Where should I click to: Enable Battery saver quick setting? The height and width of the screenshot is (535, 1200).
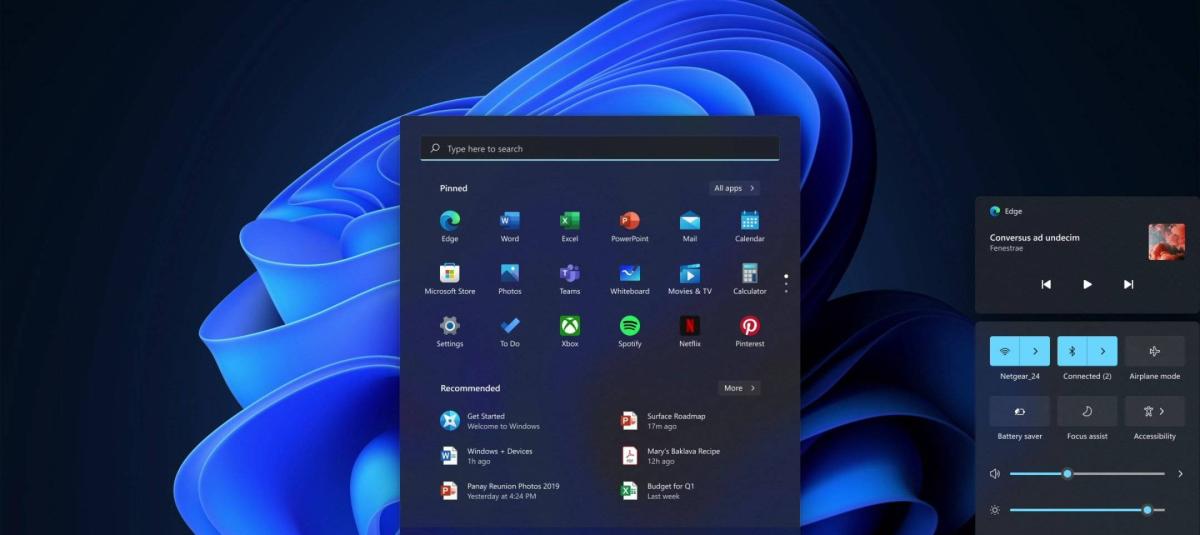[1019, 411]
